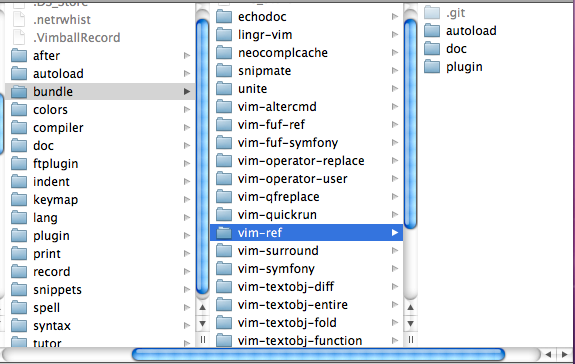Click the autoload folder icon in first column
The height and width of the screenshot is (364, 575).
(x=19, y=73)
